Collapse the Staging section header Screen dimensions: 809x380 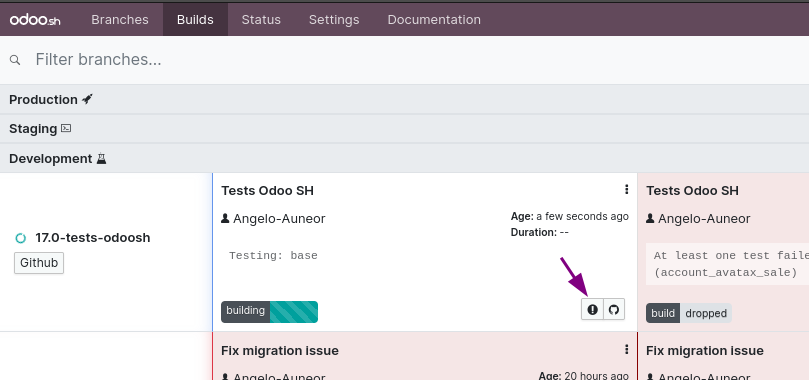pyautogui.click(x=404, y=128)
